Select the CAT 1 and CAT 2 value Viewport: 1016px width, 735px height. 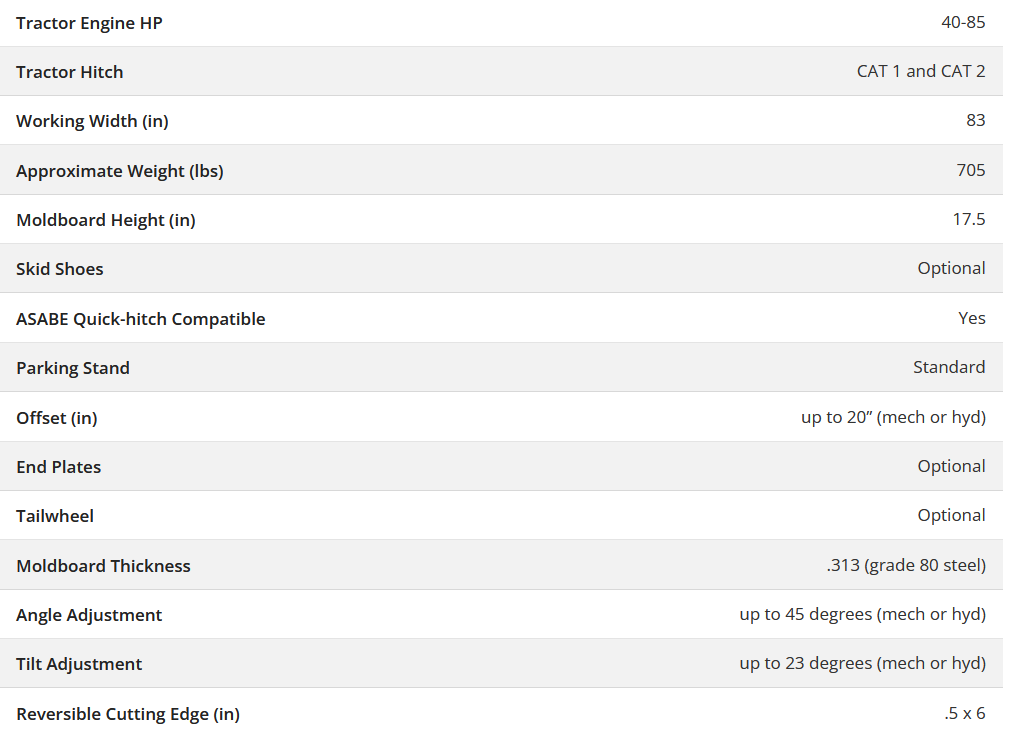point(921,71)
